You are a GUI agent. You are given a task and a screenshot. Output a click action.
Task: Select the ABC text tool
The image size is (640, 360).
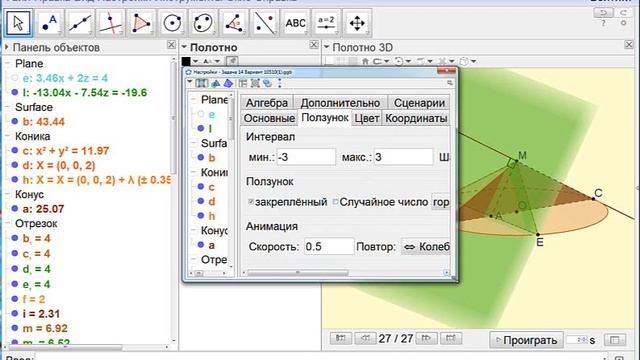296,23
